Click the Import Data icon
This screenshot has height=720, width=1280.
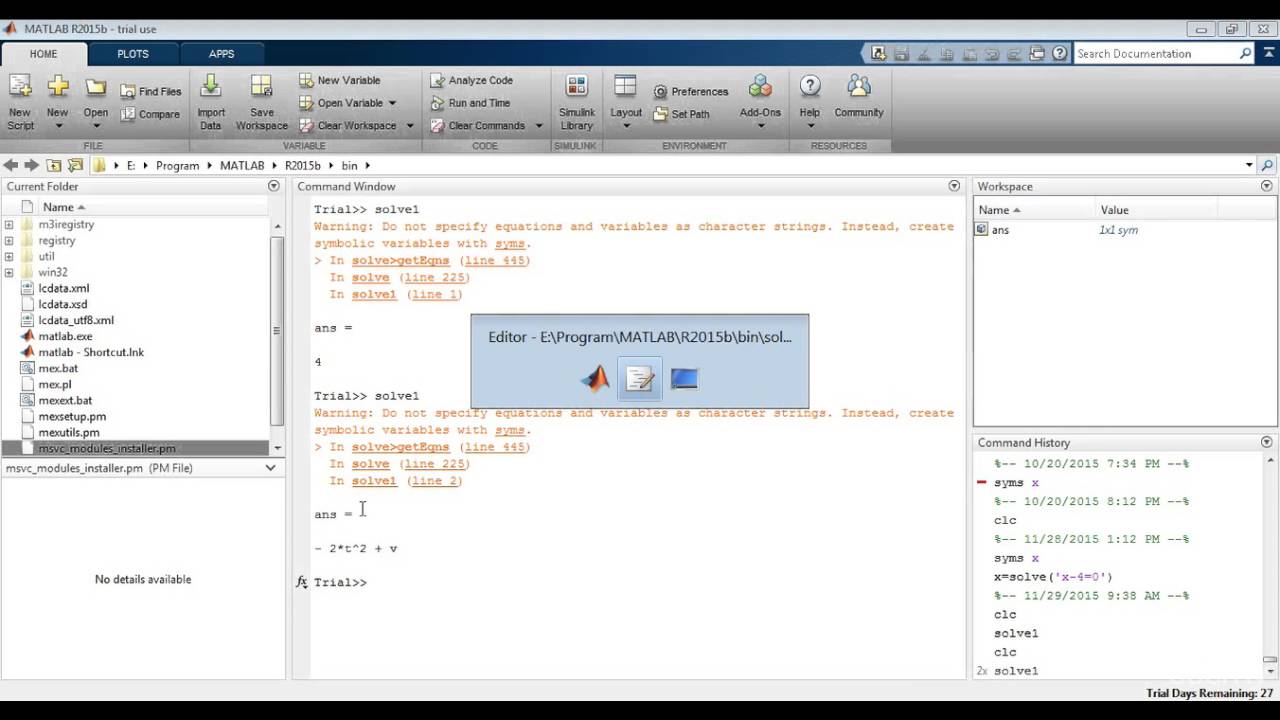pos(211,88)
